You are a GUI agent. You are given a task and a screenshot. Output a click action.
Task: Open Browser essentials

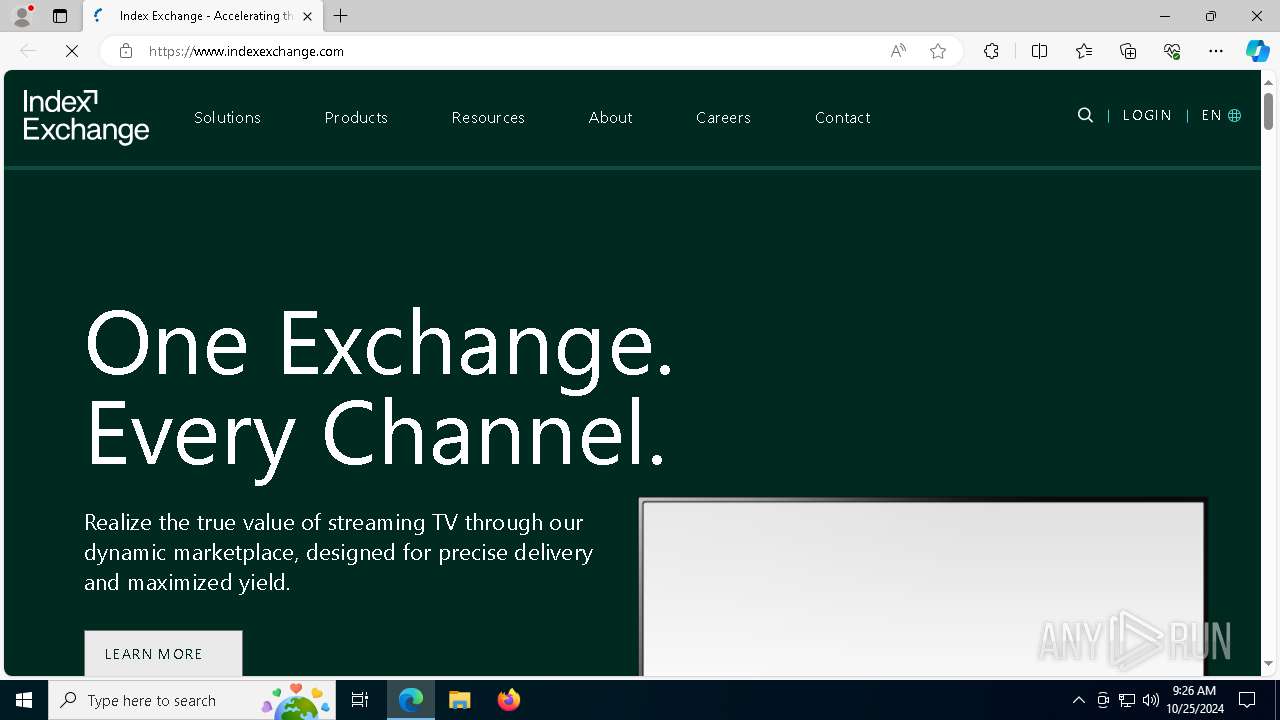pos(1172,51)
